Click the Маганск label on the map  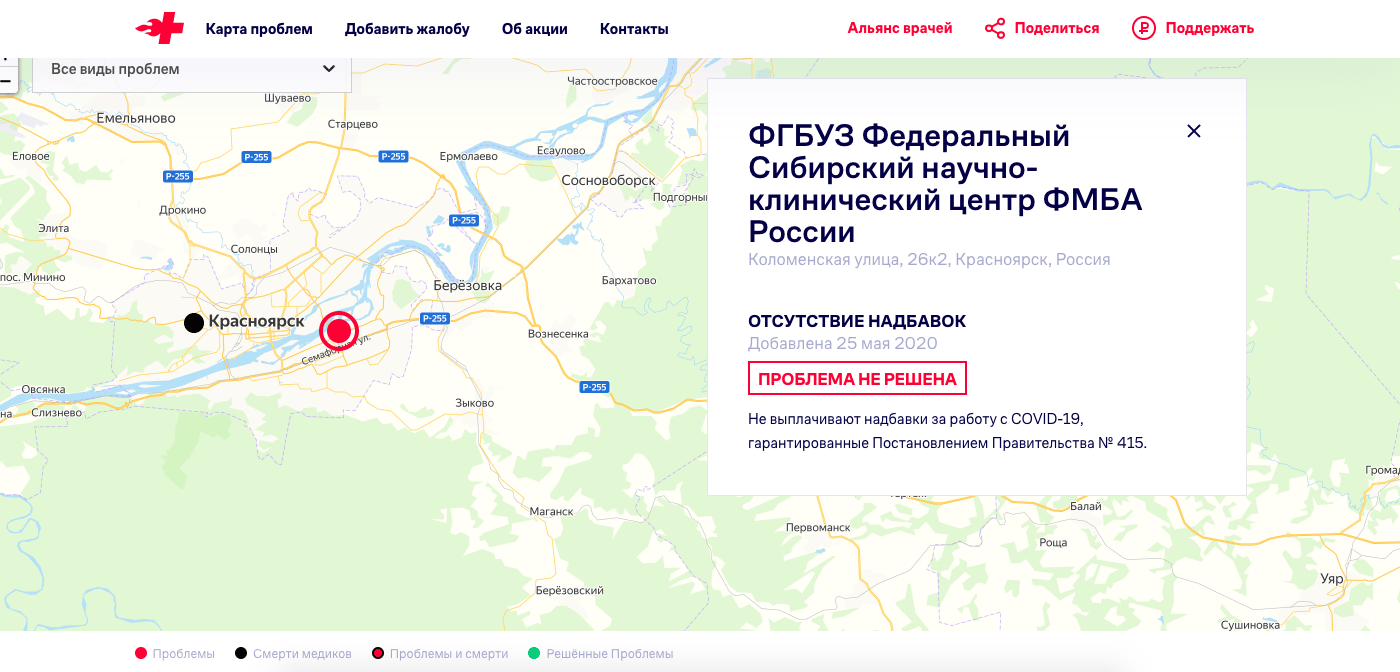(x=552, y=511)
